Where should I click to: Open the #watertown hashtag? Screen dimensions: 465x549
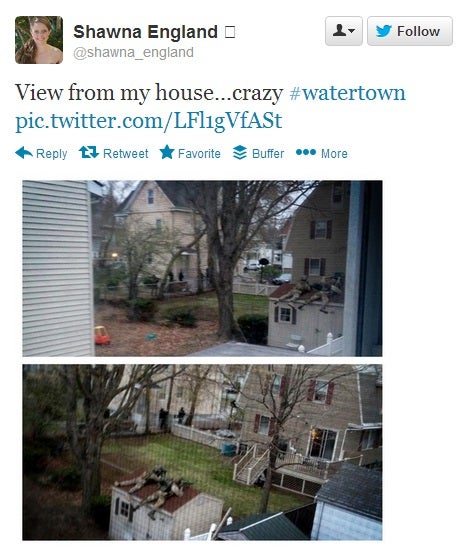tap(347, 93)
